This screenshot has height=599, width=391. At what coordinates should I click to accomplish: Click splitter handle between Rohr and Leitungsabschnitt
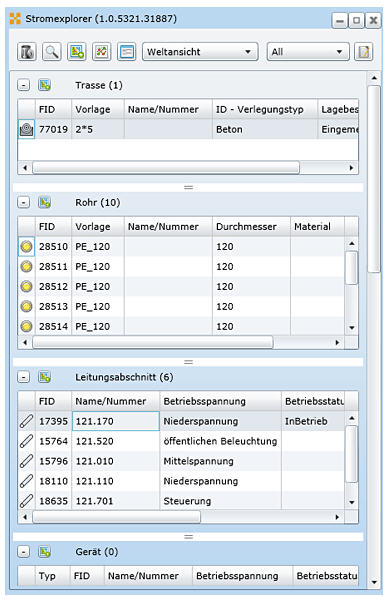point(188,362)
